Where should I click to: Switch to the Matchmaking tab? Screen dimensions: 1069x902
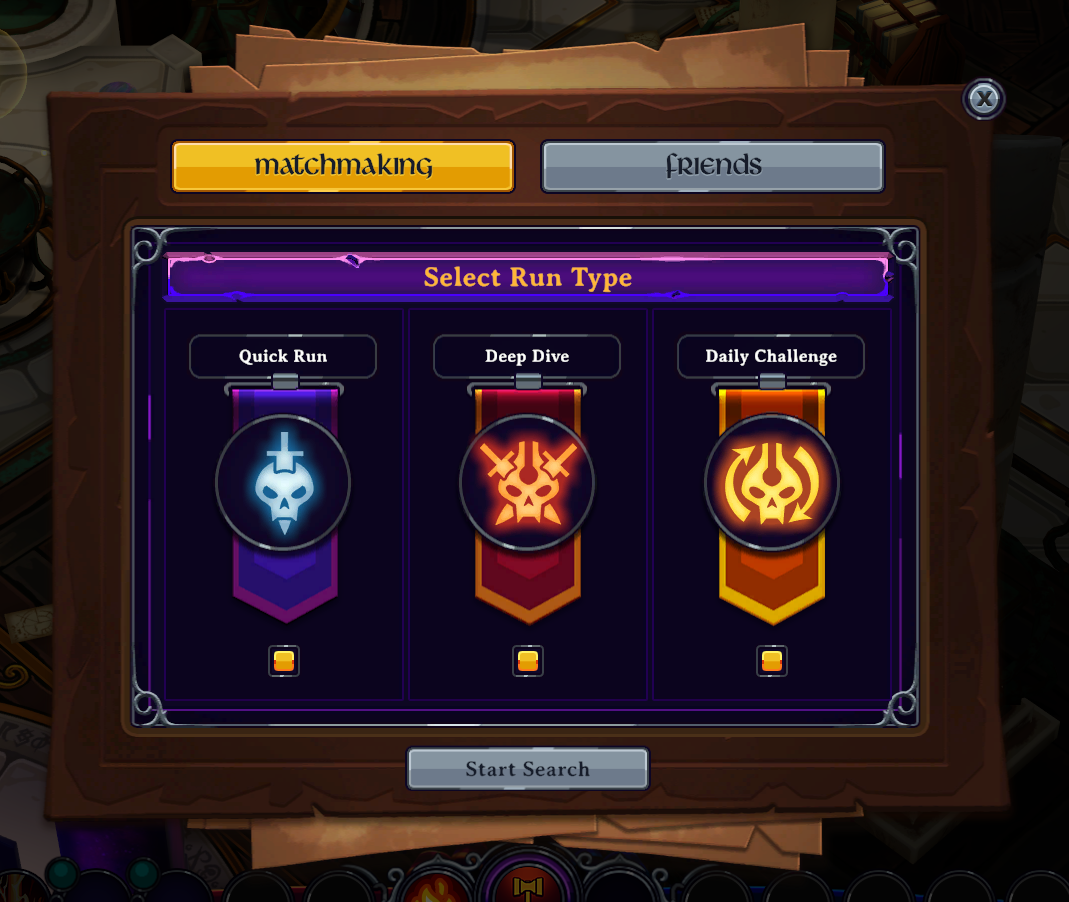(343, 166)
